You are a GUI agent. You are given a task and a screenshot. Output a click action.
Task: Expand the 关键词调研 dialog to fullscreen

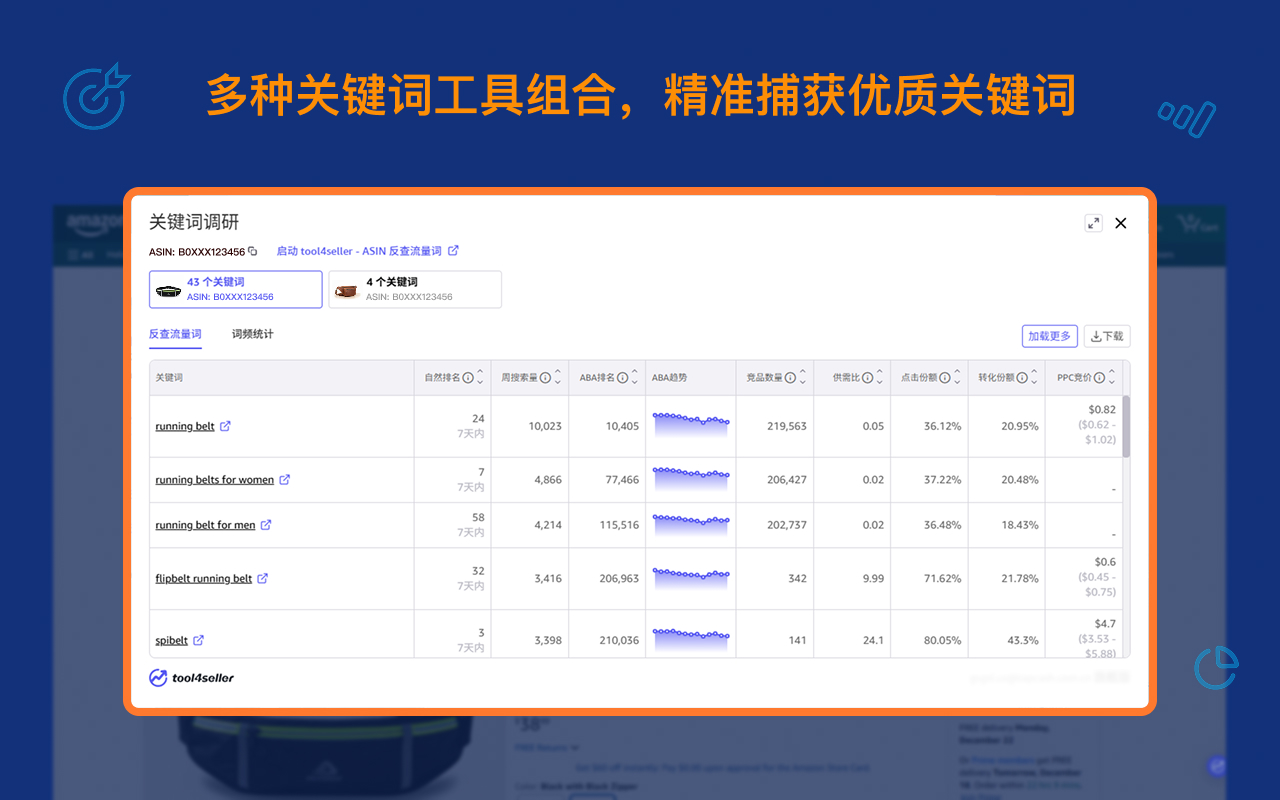(x=1094, y=223)
